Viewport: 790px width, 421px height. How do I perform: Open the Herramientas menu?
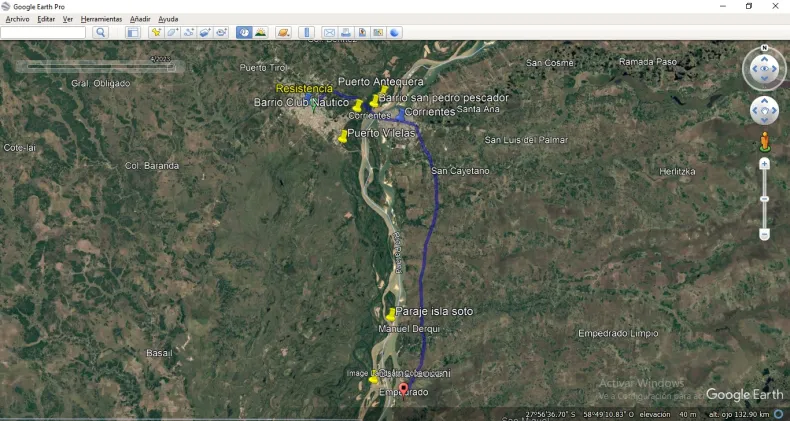[101, 19]
